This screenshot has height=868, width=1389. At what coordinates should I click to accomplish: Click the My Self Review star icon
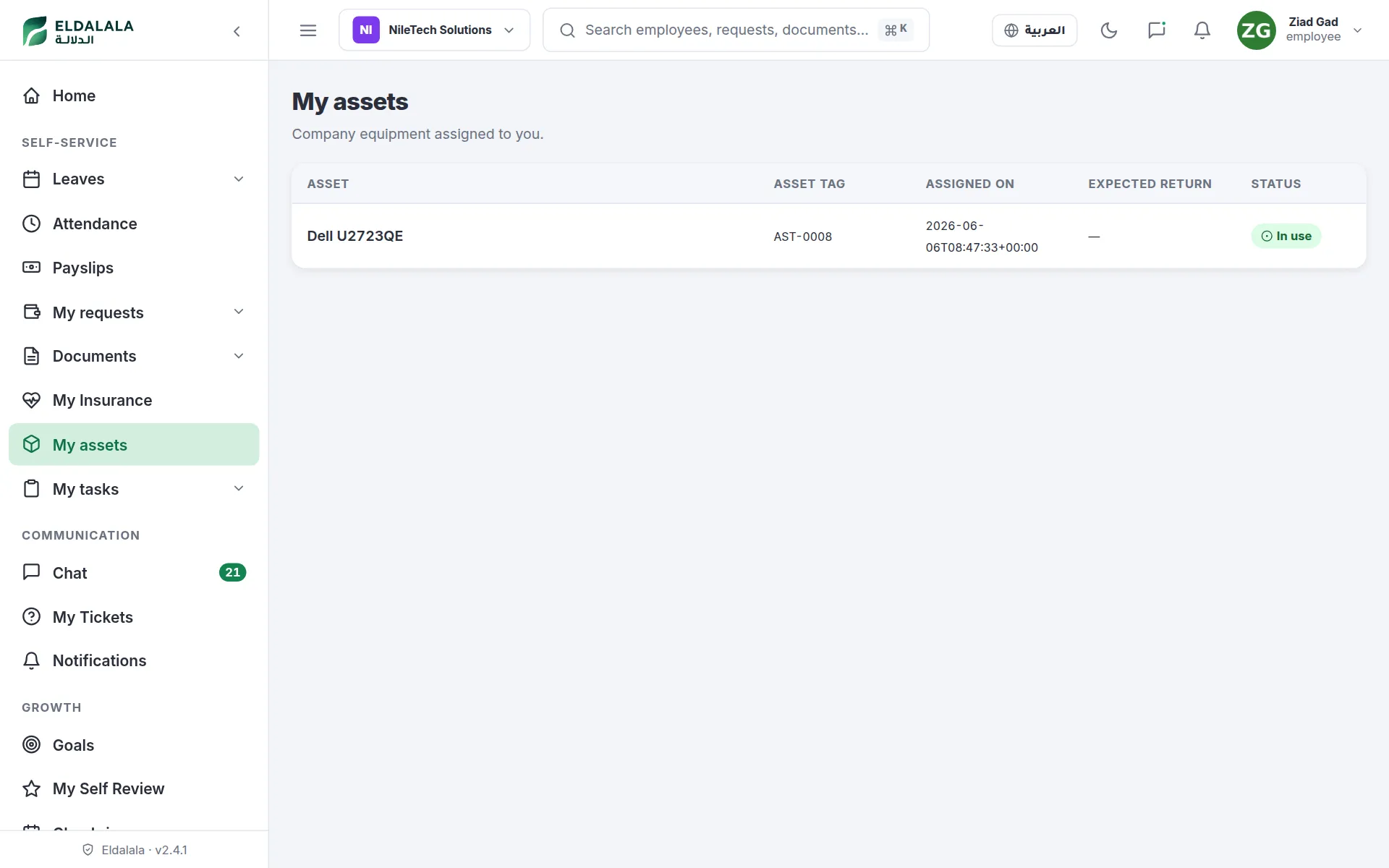(x=31, y=788)
